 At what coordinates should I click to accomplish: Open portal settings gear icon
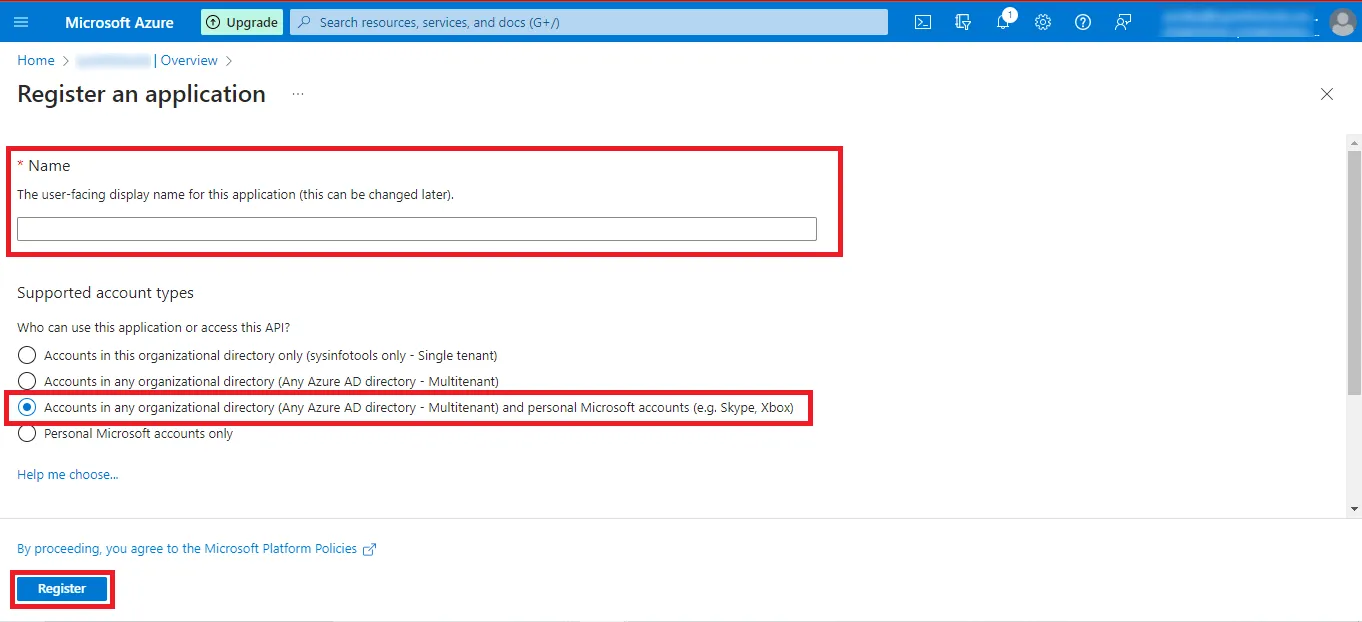[x=1043, y=22]
